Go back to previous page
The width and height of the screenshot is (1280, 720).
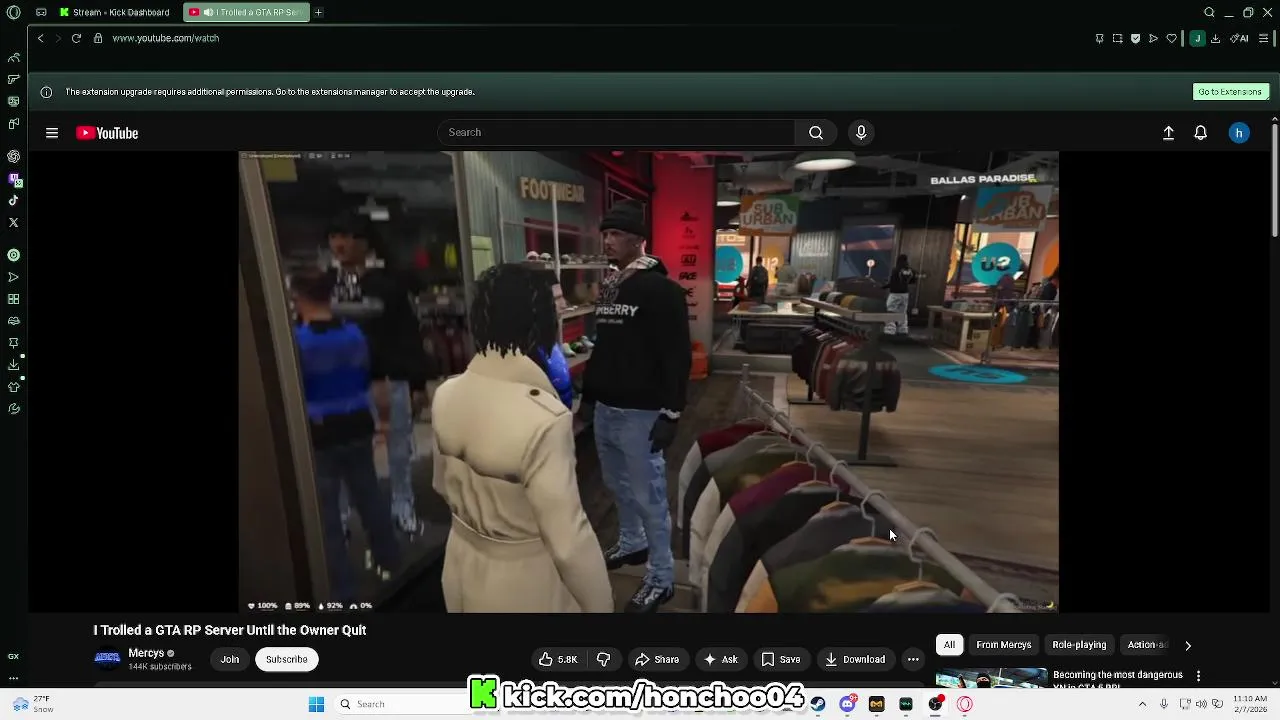point(40,38)
